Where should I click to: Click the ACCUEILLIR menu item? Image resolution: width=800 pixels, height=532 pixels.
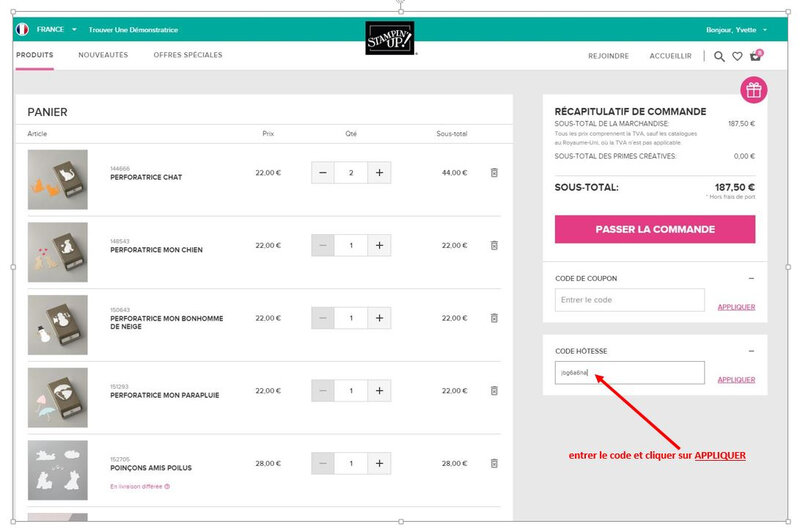pyautogui.click(x=670, y=56)
